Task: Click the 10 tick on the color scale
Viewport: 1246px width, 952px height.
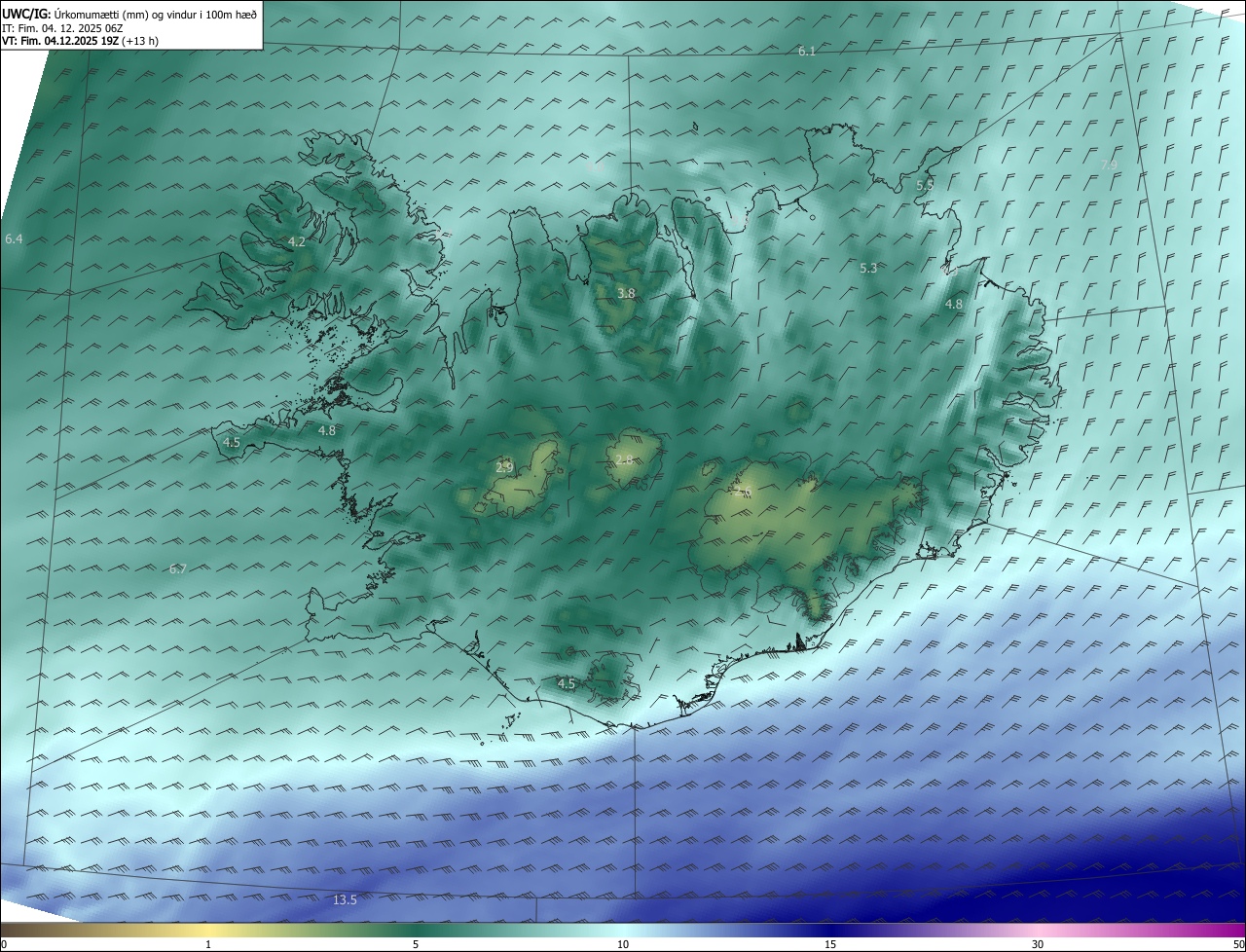Action: coord(623,944)
